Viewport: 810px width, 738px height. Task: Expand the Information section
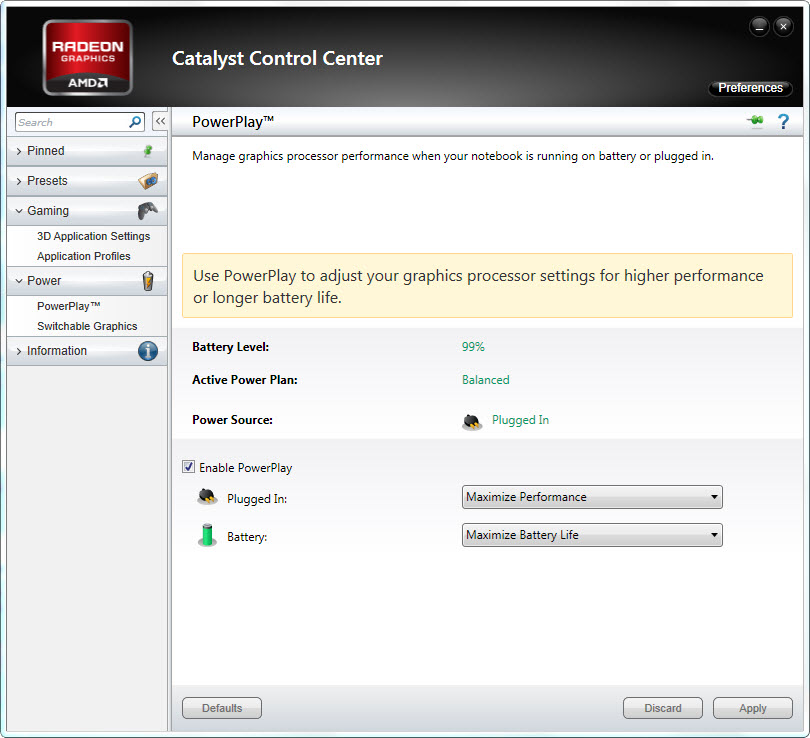tap(56, 351)
